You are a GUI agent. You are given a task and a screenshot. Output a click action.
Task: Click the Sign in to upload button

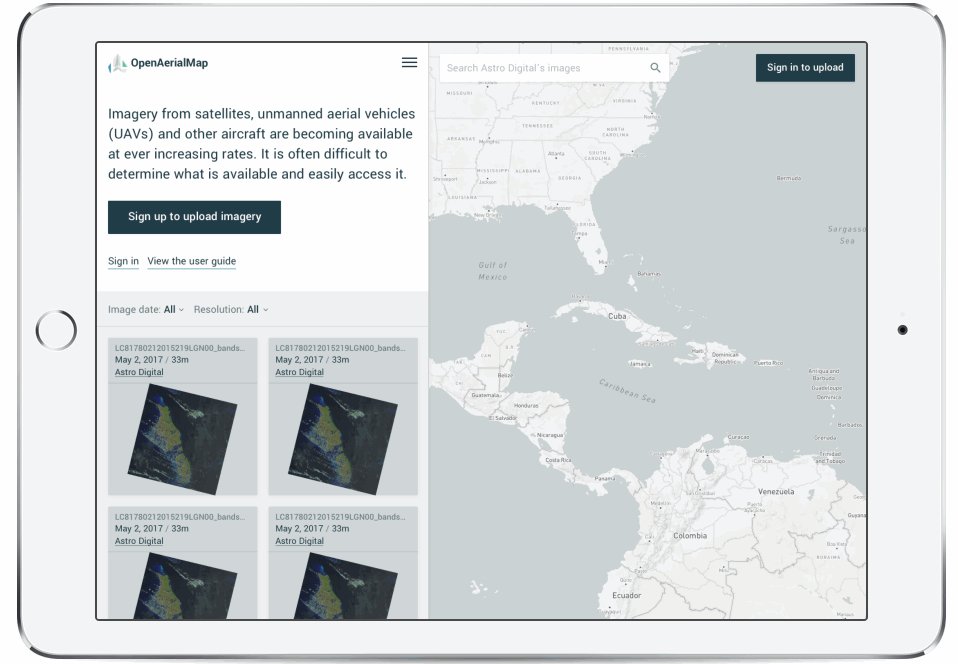pos(805,67)
